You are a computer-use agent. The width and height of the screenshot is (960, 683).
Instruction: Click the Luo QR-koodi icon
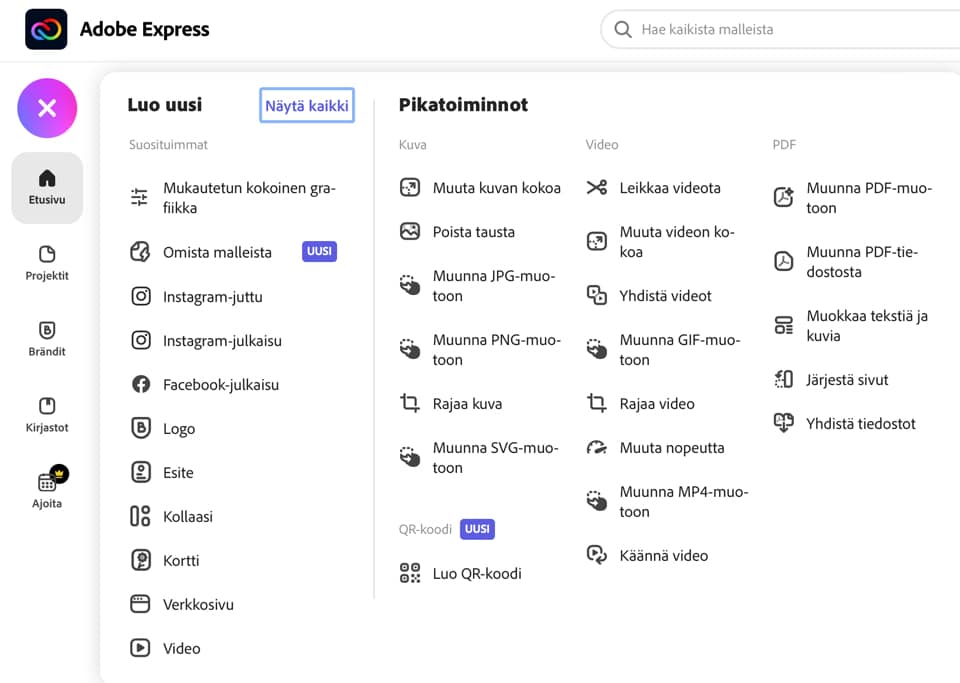click(410, 573)
